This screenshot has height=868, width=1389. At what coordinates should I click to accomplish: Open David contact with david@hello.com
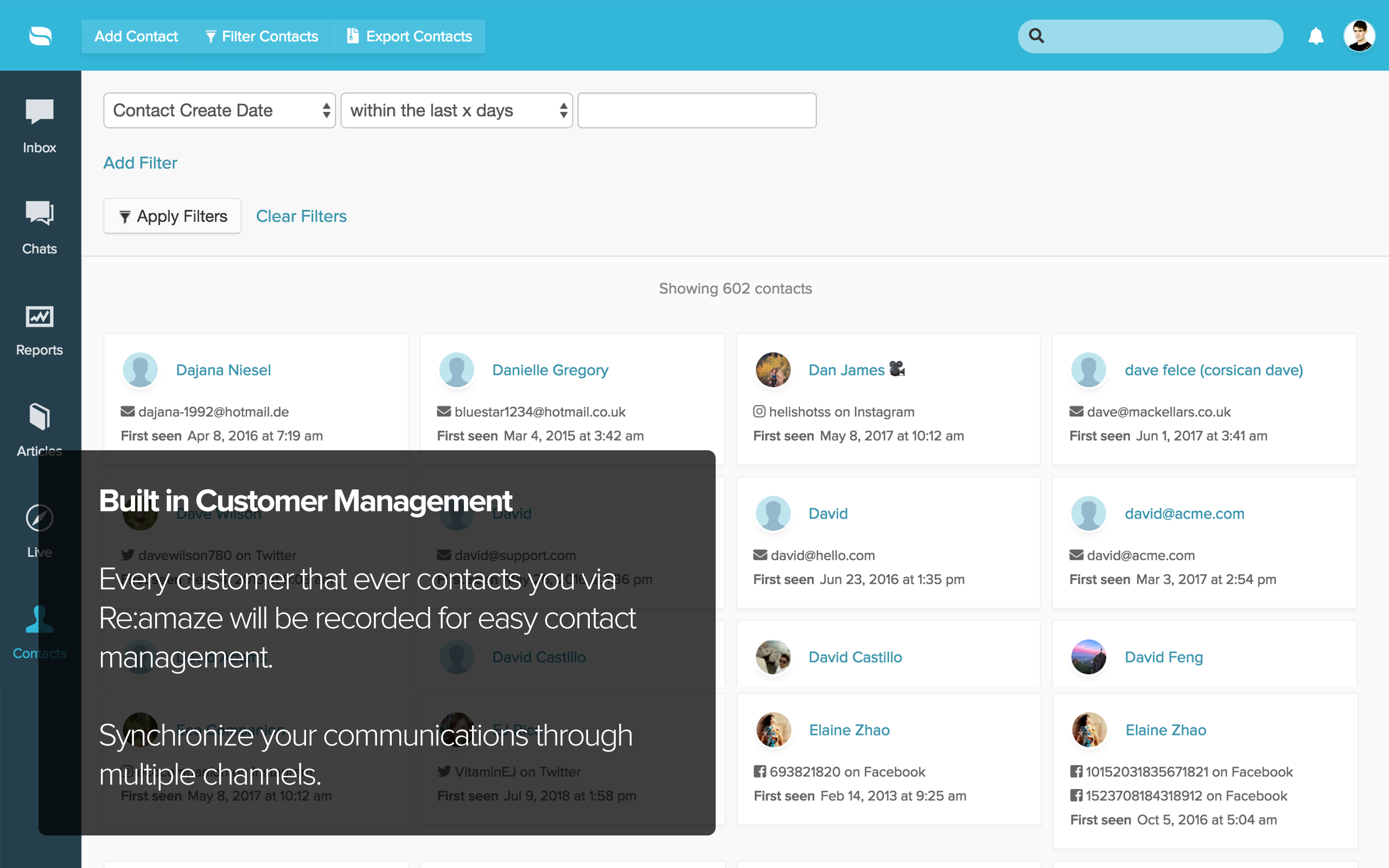pos(827,514)
